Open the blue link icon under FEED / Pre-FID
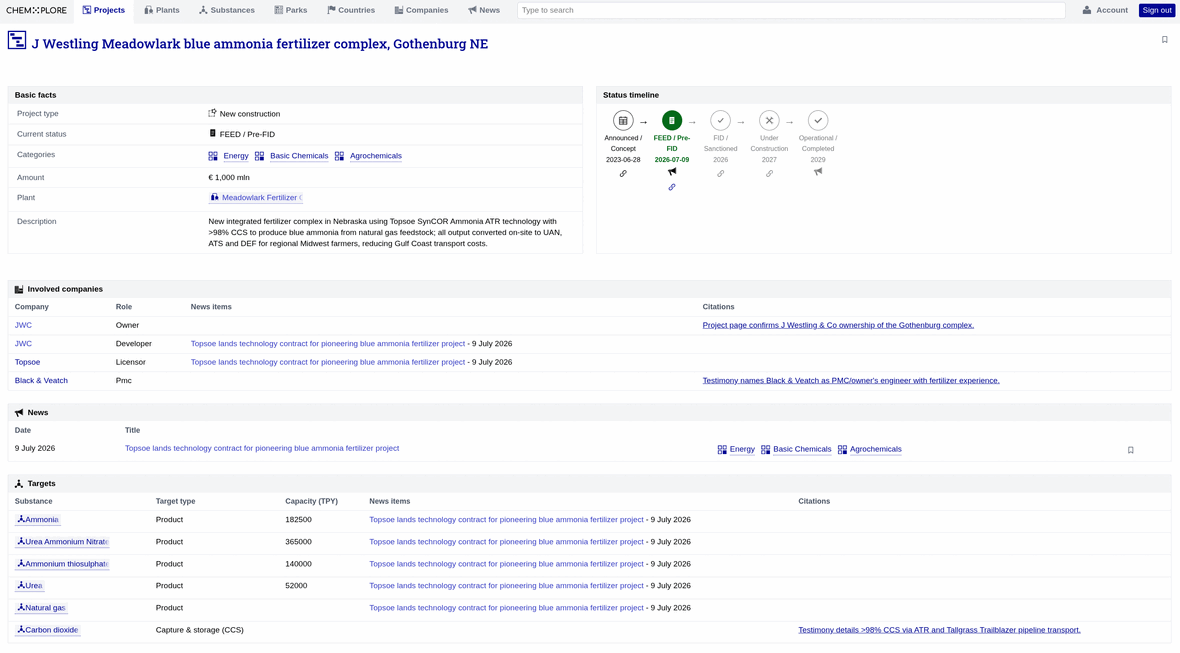This screenshot has height=653, width=1180. pos(672,187)
